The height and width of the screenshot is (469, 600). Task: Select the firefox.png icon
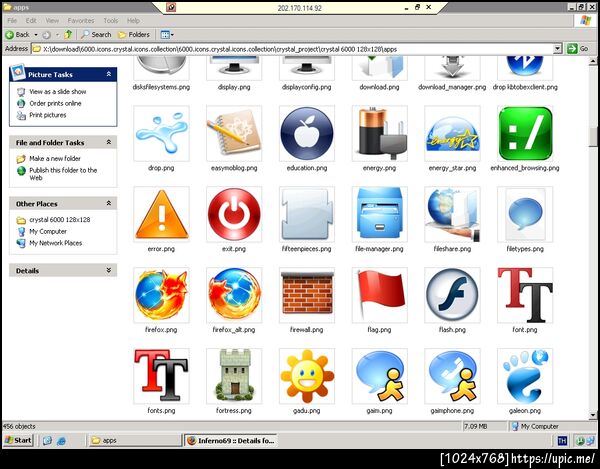pyautogui.click(x=161, y=295)
